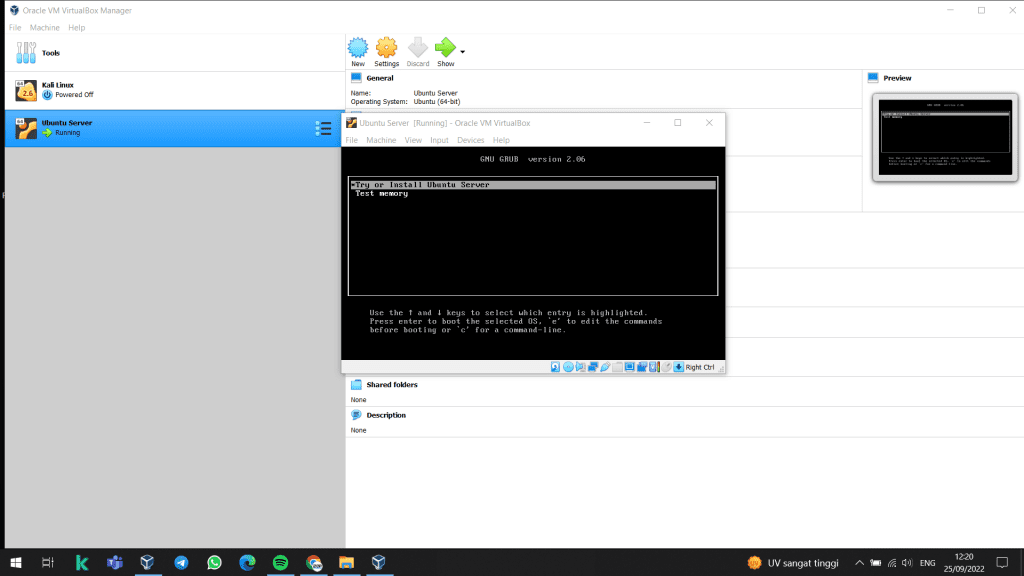Image resolution: width=1024 pixels, height=576 pixels.
Task: Open the Ubuntu Server list menu toggle
Action: 323,128
